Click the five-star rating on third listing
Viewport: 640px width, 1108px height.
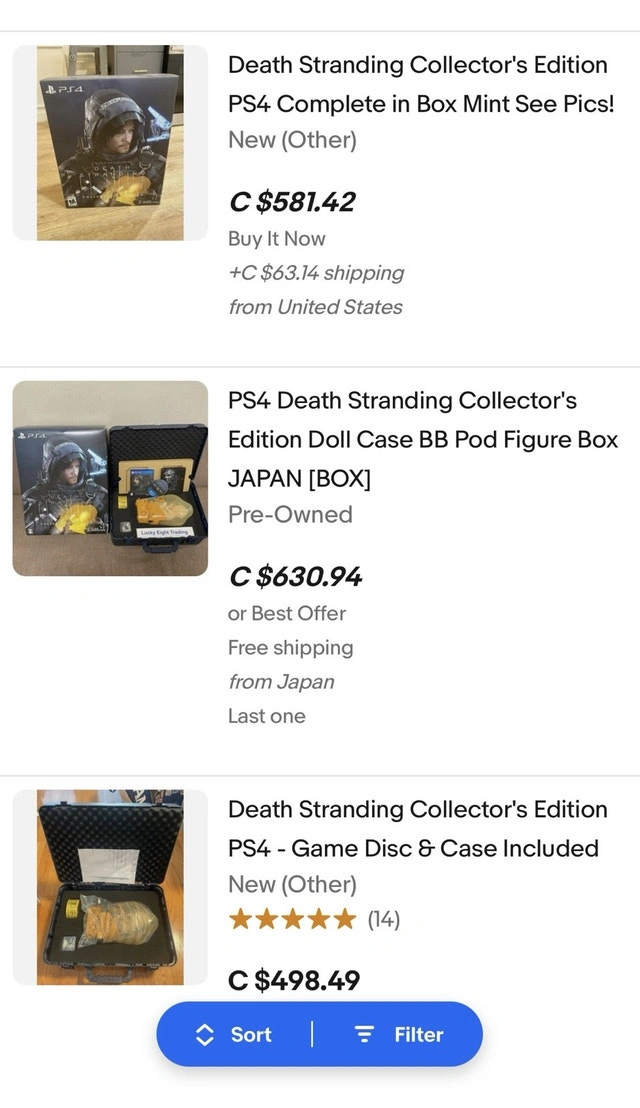pyautogui.click(x=291, y=919)
